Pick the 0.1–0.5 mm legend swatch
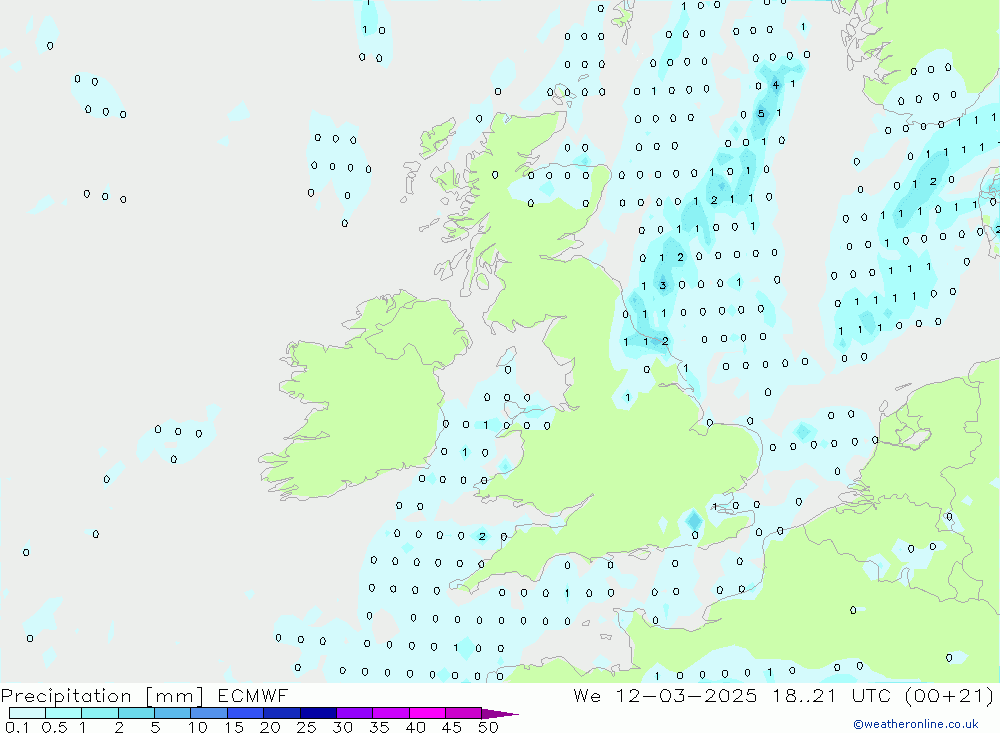Image resolution: width=1000 pixels, height=733 pixels. 27,713
